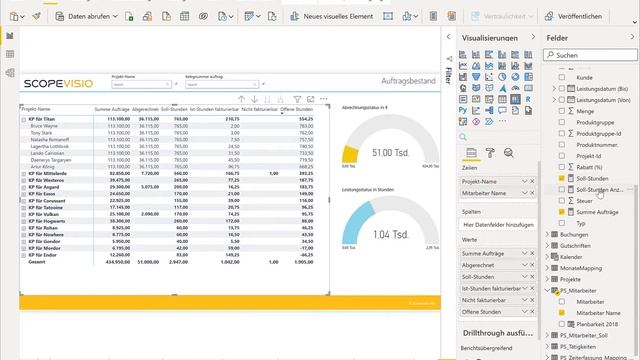
Task: Open the Format paint-roller tab icon
Action: click(x=490, y=153)
